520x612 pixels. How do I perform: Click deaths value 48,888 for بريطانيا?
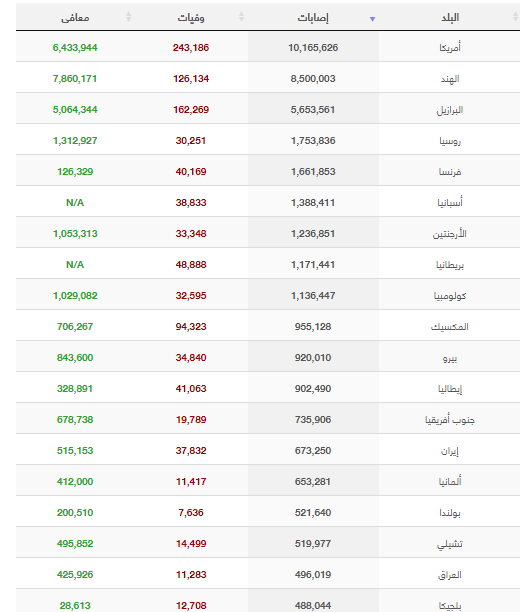[191, 265]
